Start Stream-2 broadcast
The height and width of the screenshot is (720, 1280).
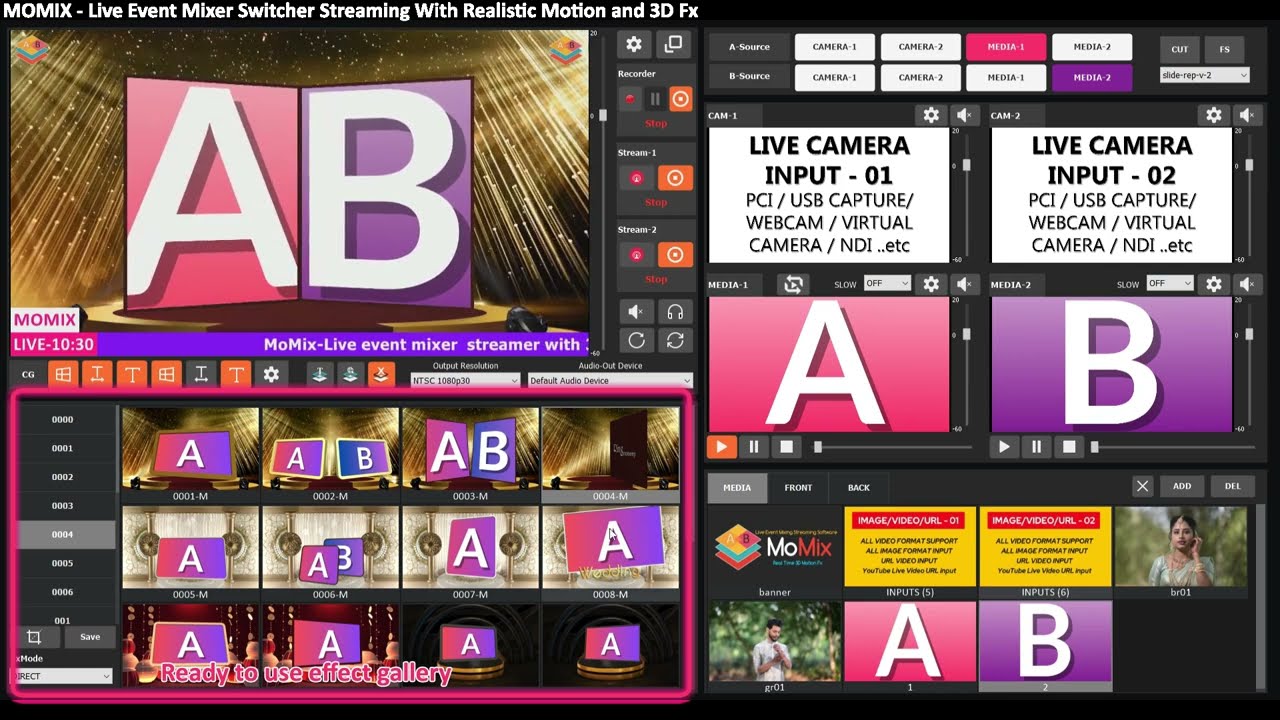(x=636, y=255)
